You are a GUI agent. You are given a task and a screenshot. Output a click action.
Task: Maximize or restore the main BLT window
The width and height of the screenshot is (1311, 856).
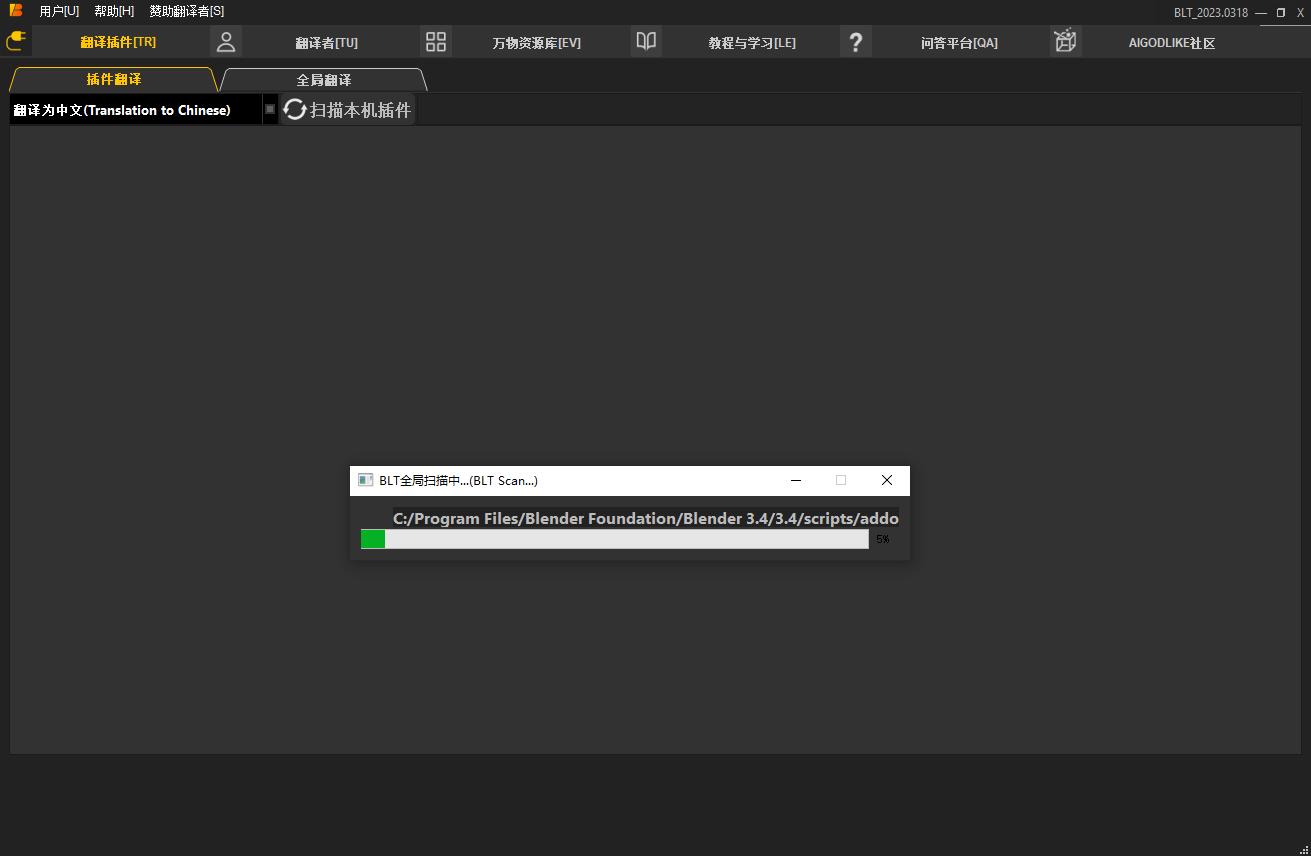pos(1281,13)
